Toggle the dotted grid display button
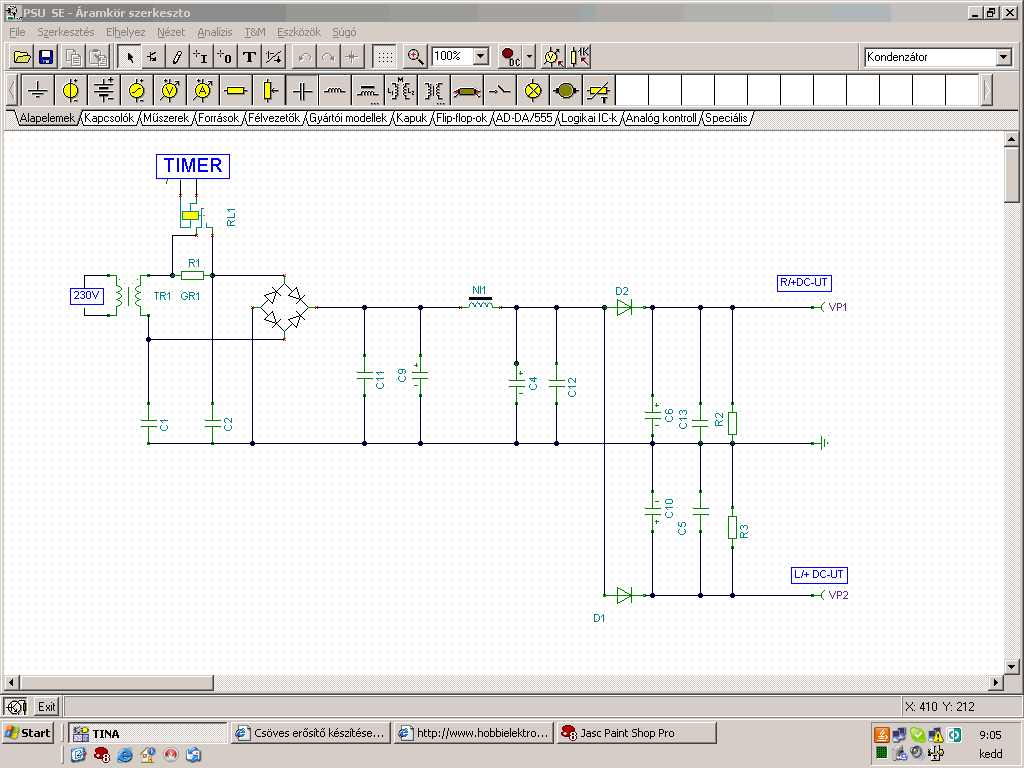The image size is (1024, 768). point(385,57)
